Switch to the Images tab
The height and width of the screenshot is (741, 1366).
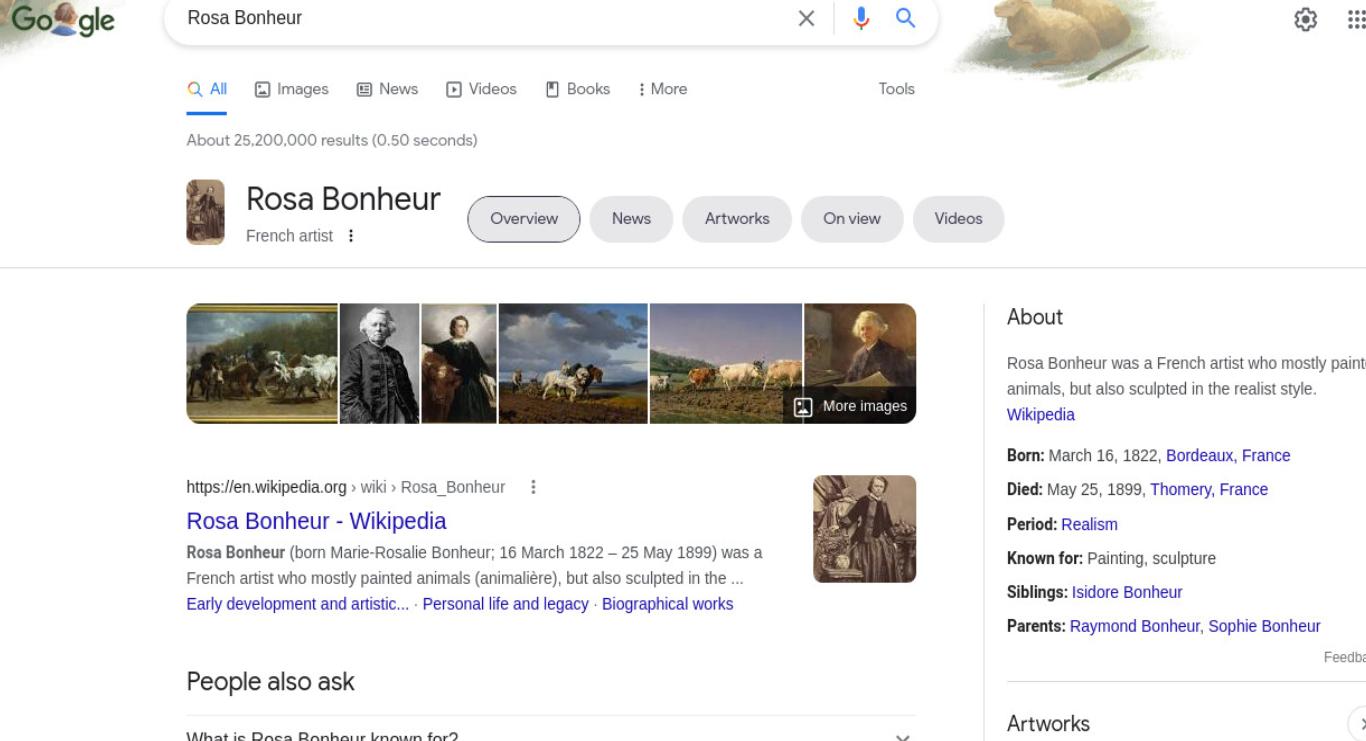[292, 89]
